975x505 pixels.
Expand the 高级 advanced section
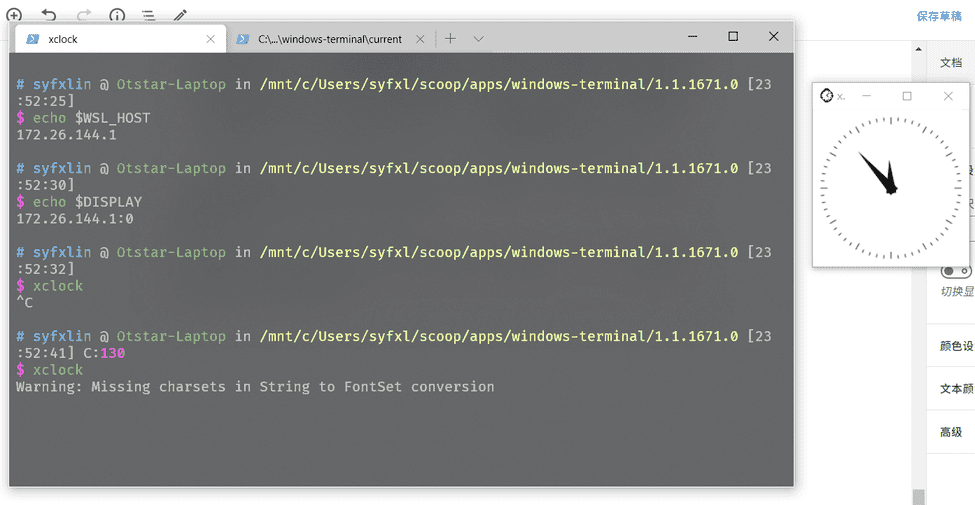pyautogui.click(x=951, y=432)
